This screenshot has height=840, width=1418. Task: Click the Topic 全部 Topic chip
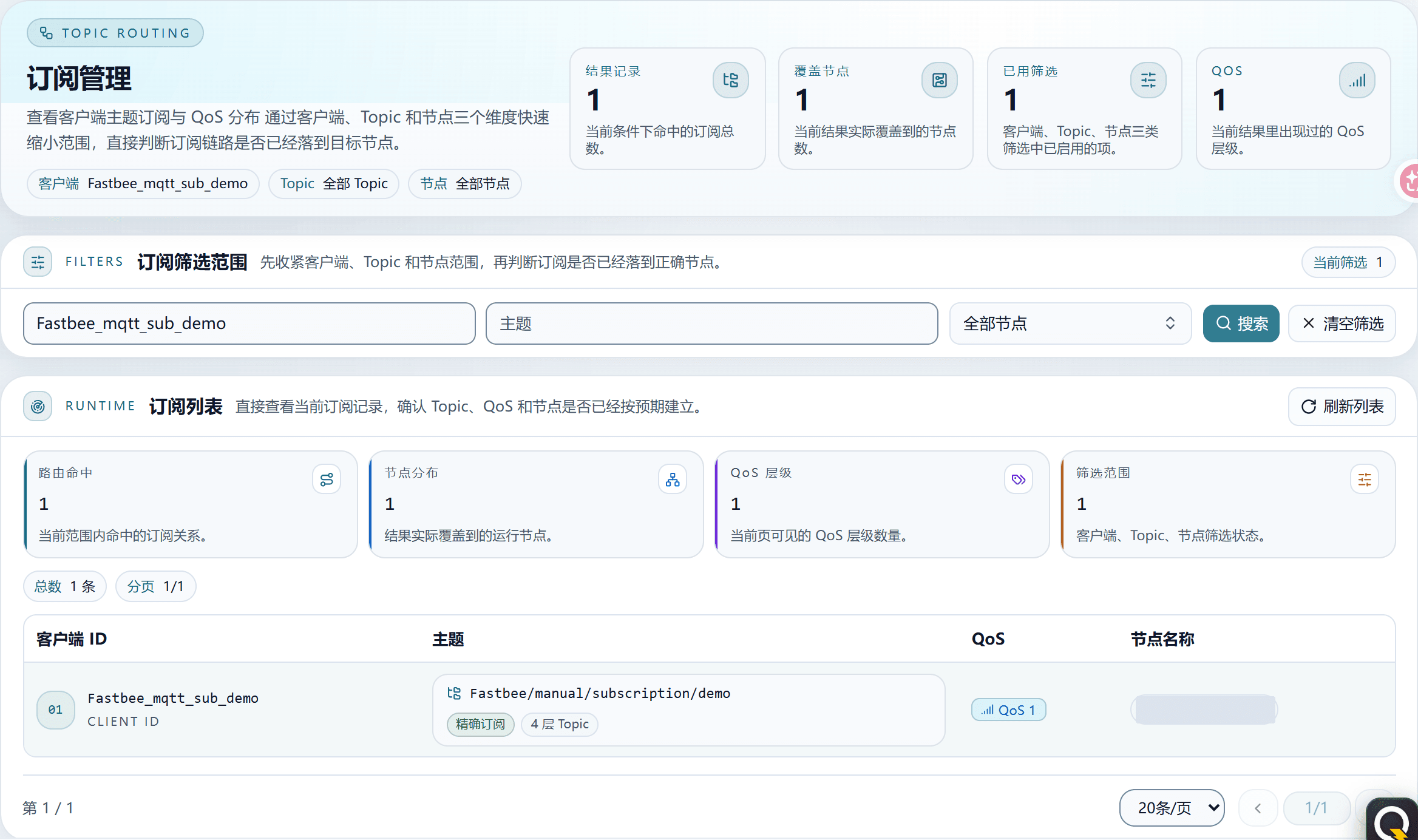(x=334, y=184)
